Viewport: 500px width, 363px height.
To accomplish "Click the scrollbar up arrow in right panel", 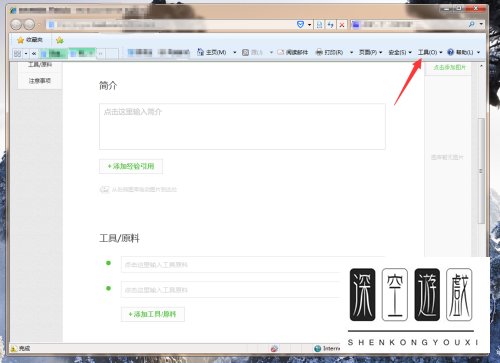I will [x=481, y=66].
